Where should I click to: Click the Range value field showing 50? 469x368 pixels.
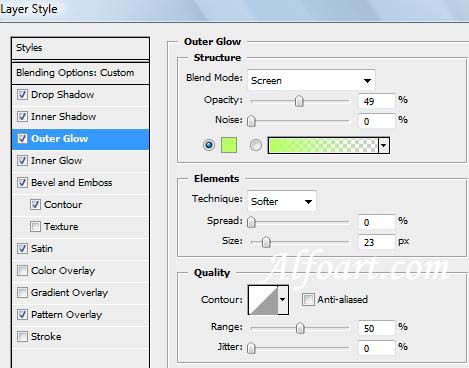tap(377, 328)
